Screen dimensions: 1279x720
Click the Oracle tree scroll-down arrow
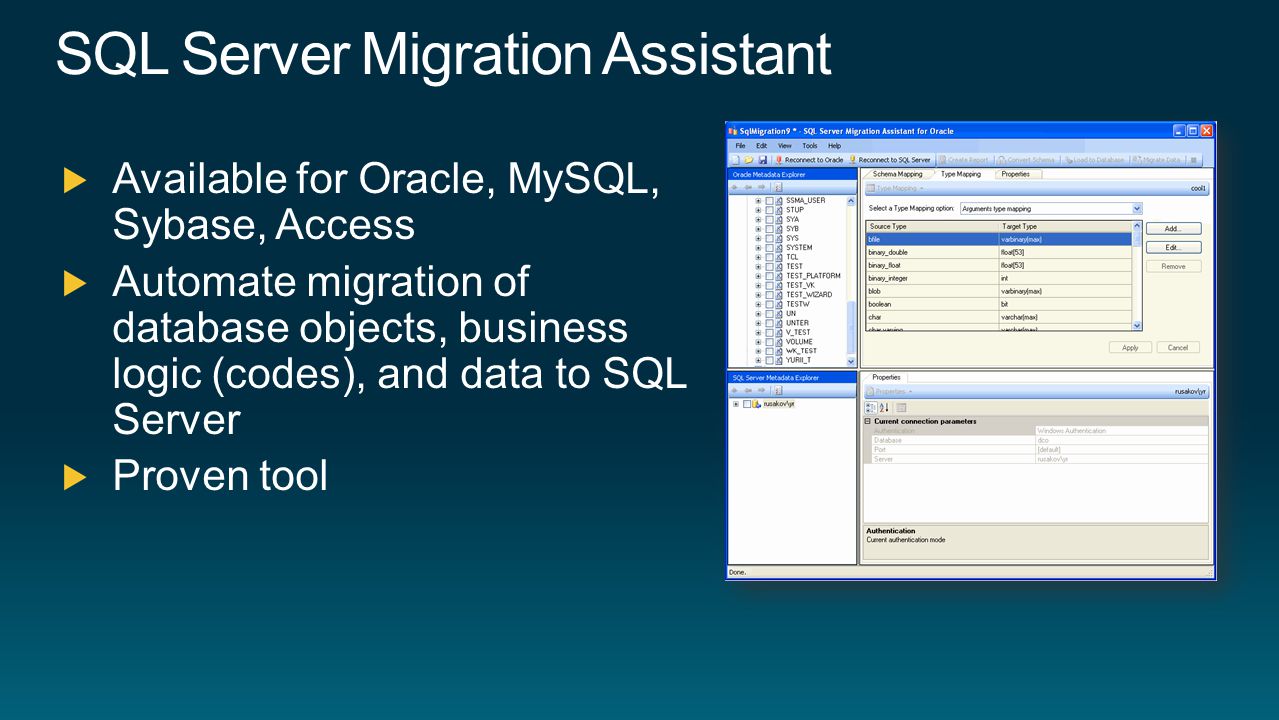[851, 361]
